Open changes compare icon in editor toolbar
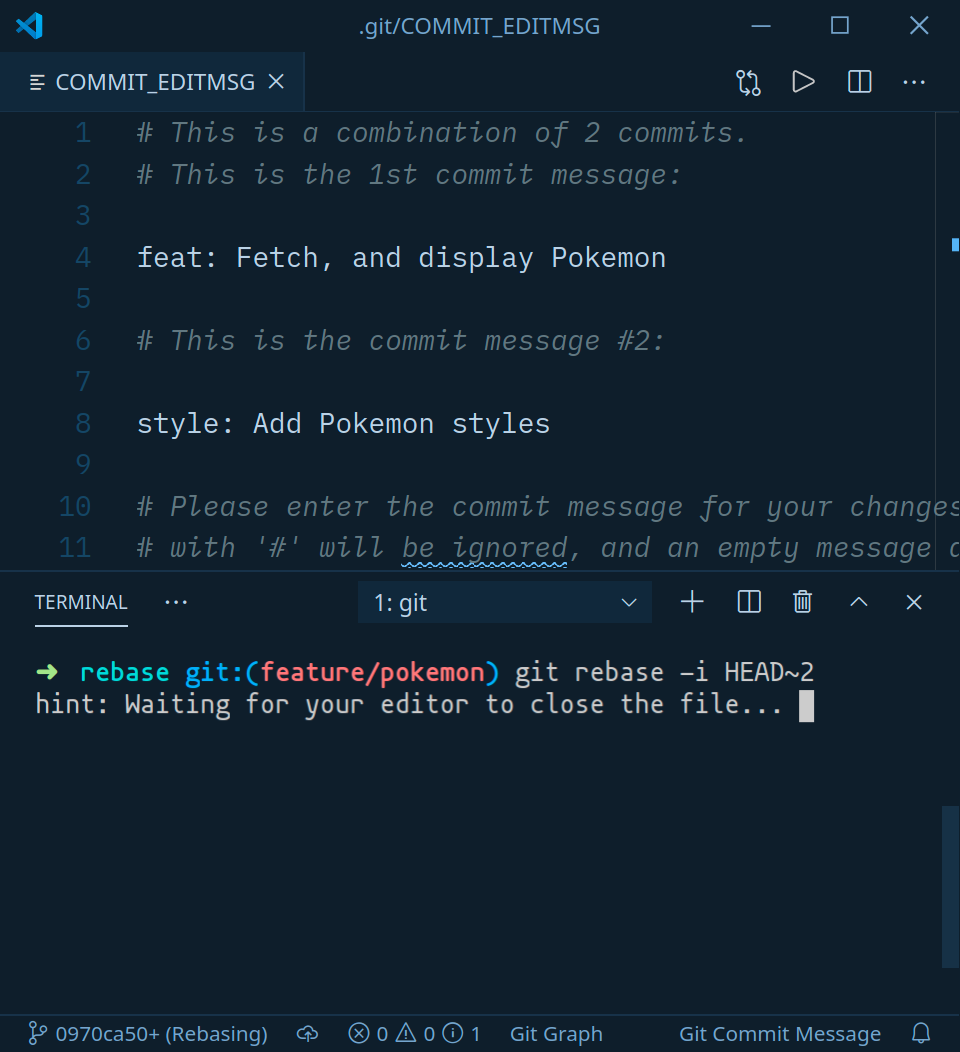This screenshot has width=960, height=1052. click(748, 83)
